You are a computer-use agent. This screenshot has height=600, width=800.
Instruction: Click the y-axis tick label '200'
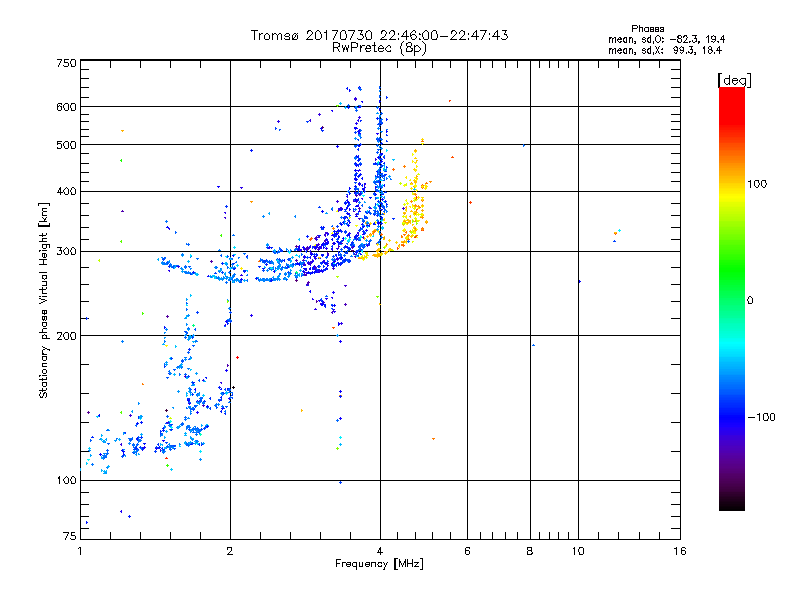coord(67,336)
